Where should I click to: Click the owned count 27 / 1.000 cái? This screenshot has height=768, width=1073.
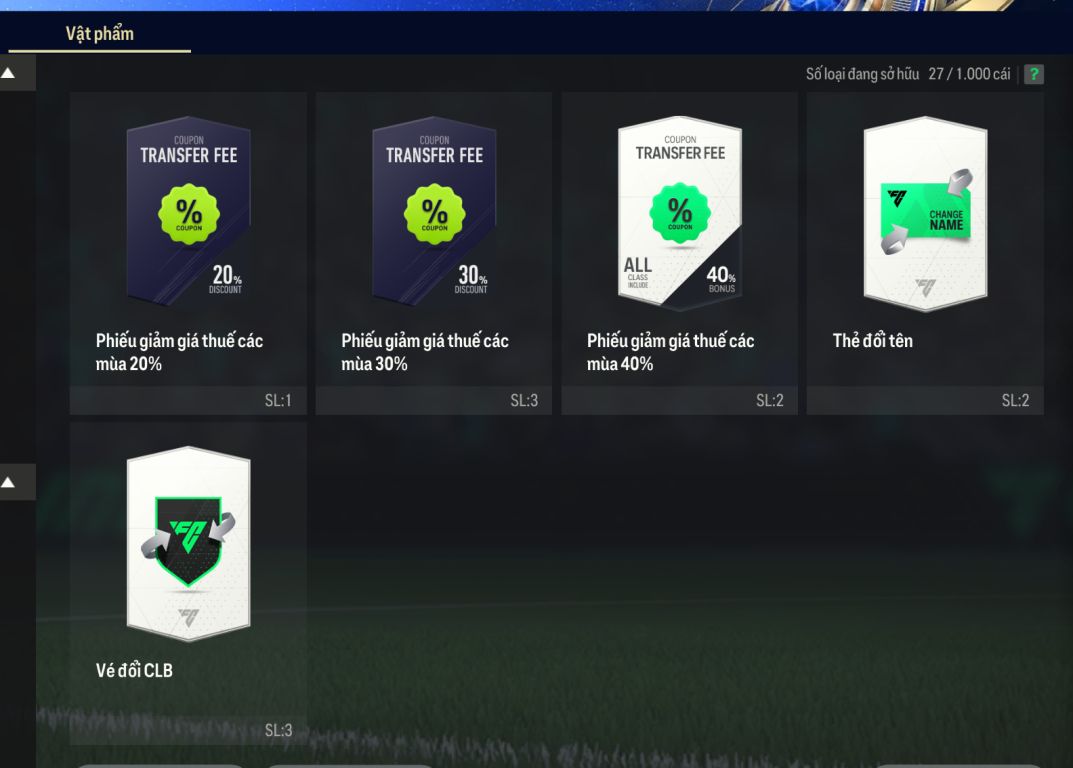tap(969, 74)
